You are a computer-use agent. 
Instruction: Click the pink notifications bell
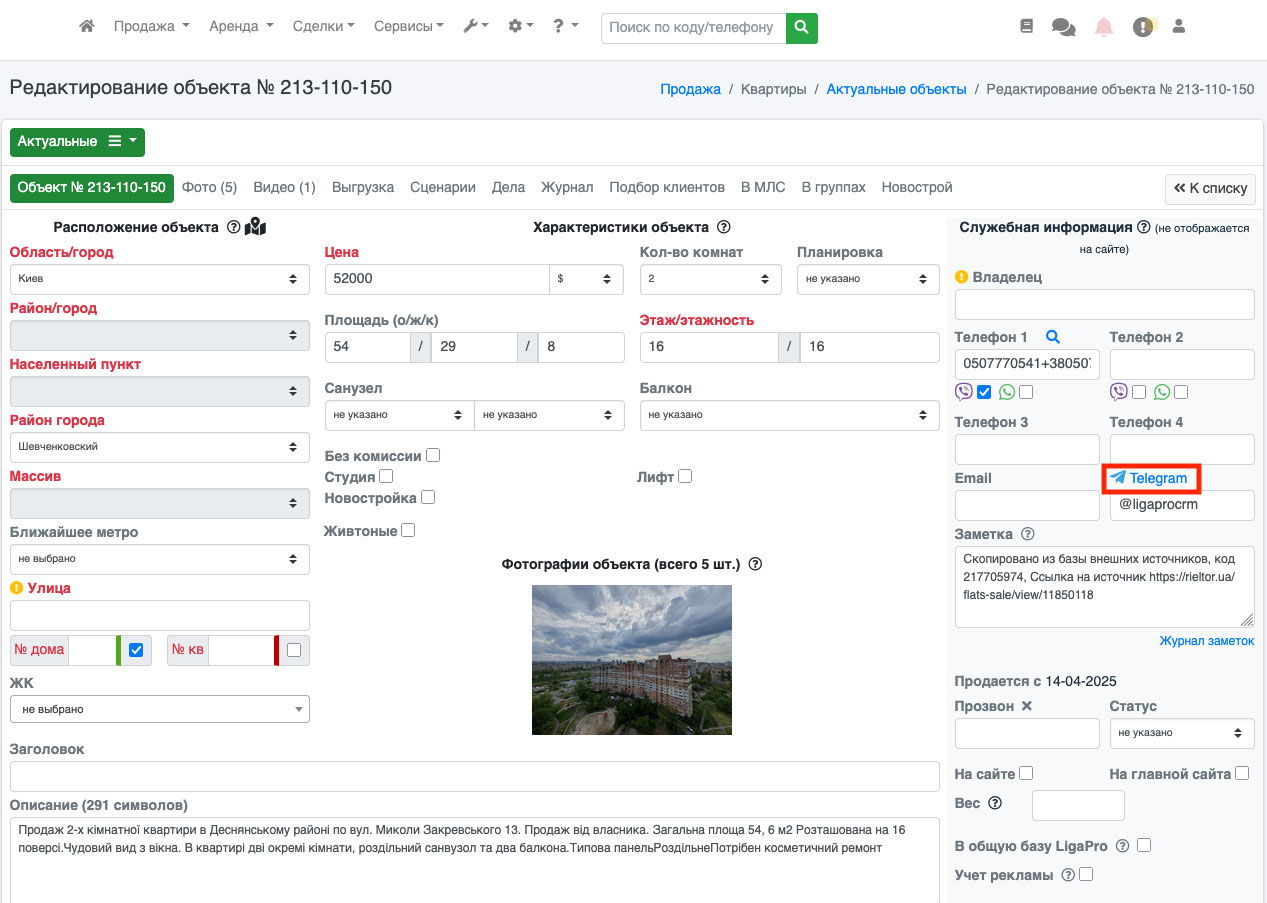tap(1104, 27)
